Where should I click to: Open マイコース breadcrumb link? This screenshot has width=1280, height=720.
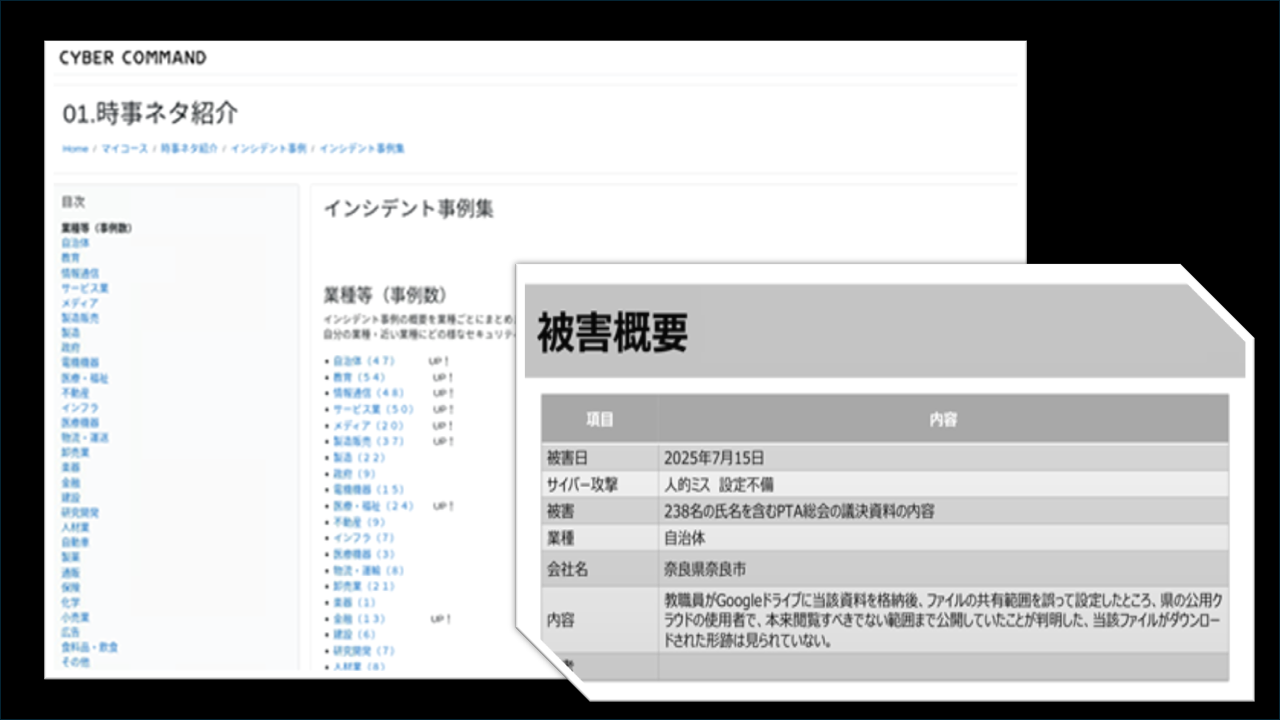[124, 149]
